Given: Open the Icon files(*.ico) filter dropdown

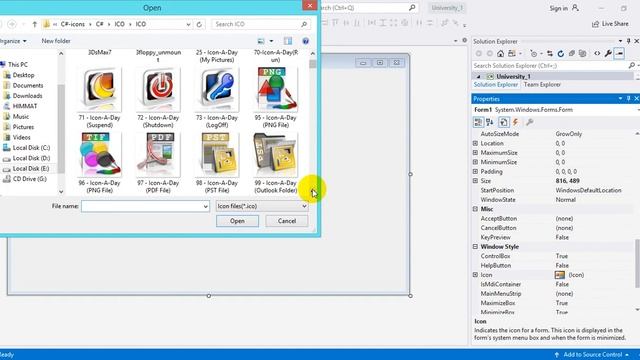Looking at the screenshot, I should coord(262,207).
